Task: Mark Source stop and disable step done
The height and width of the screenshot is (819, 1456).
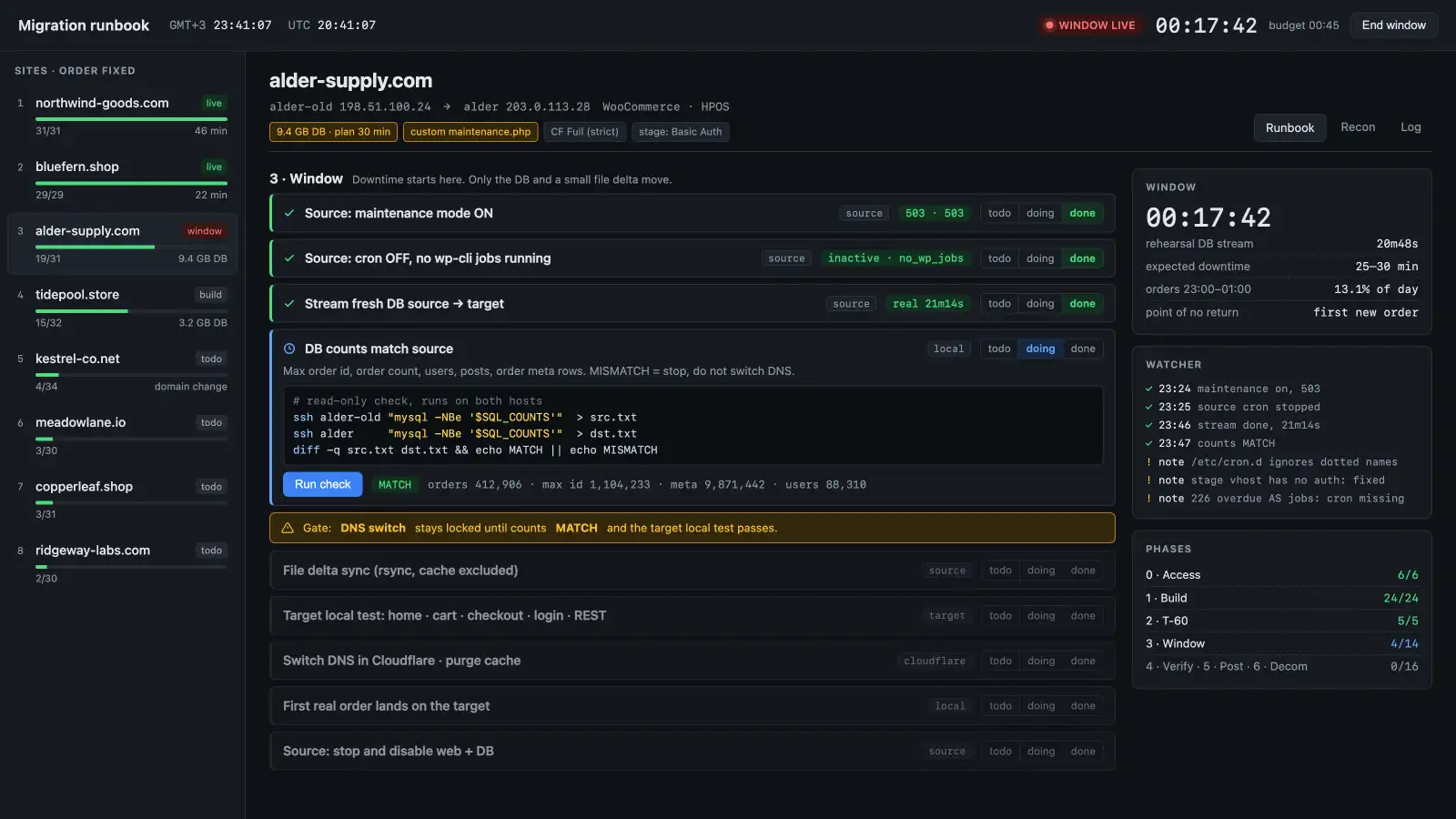Action: [x=1083, y=752]
